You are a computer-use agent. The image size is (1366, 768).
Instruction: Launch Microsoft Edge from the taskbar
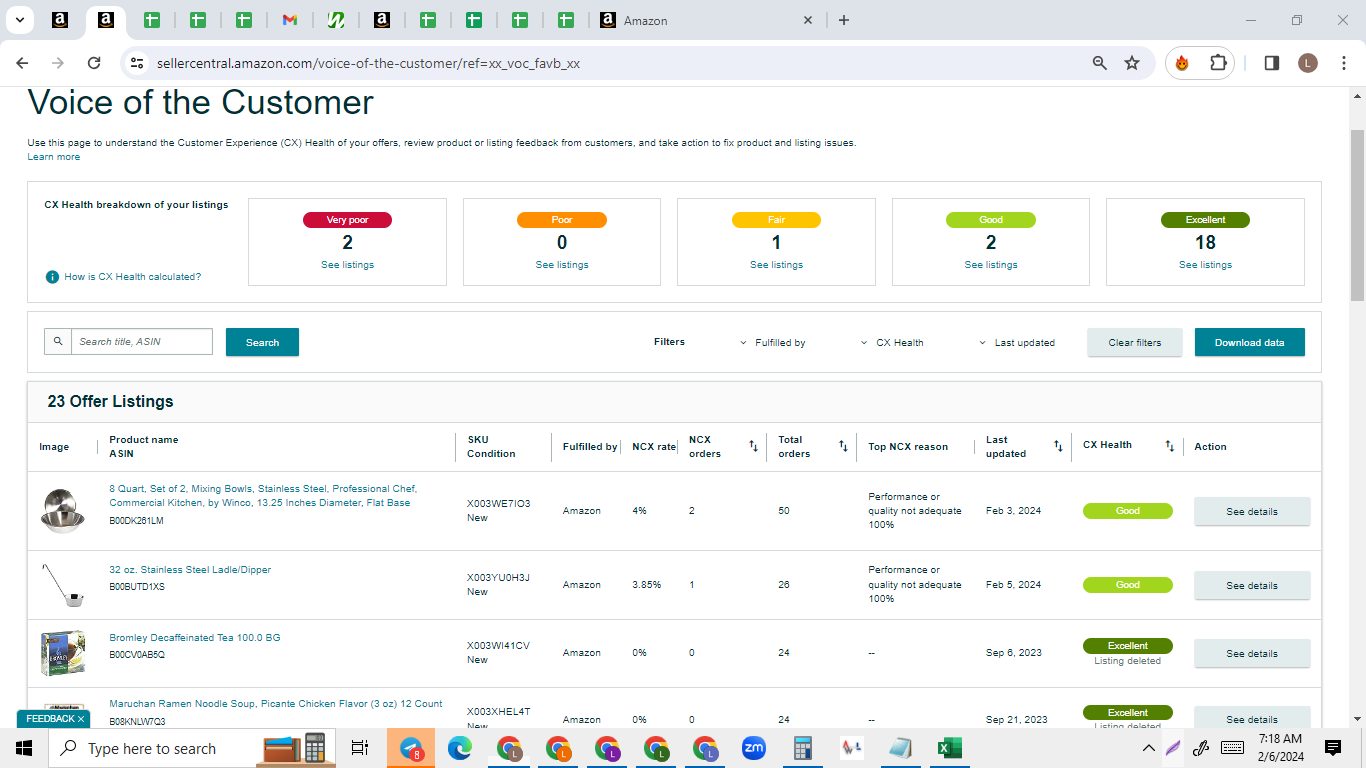(460, 748)
